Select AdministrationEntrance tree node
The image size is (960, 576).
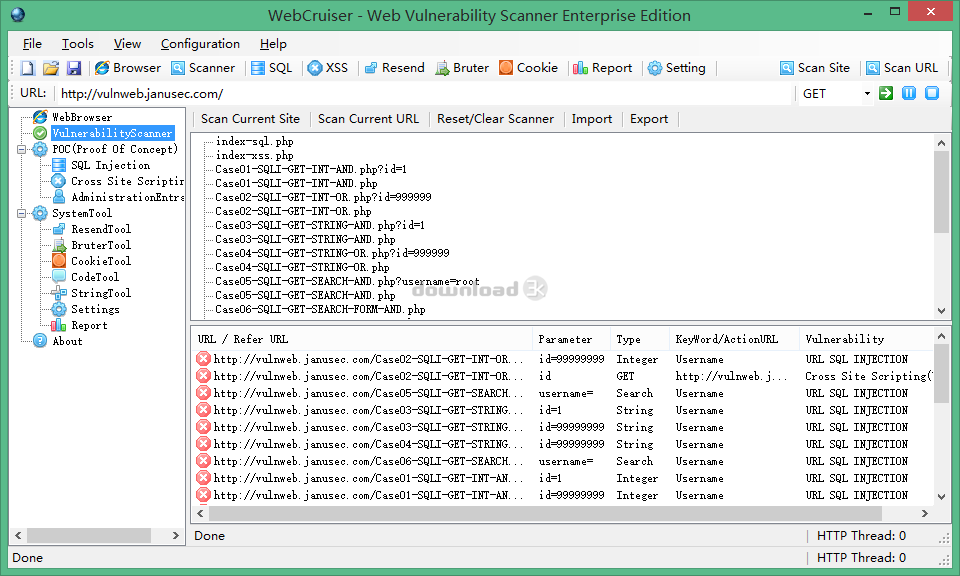click(127, 197)
